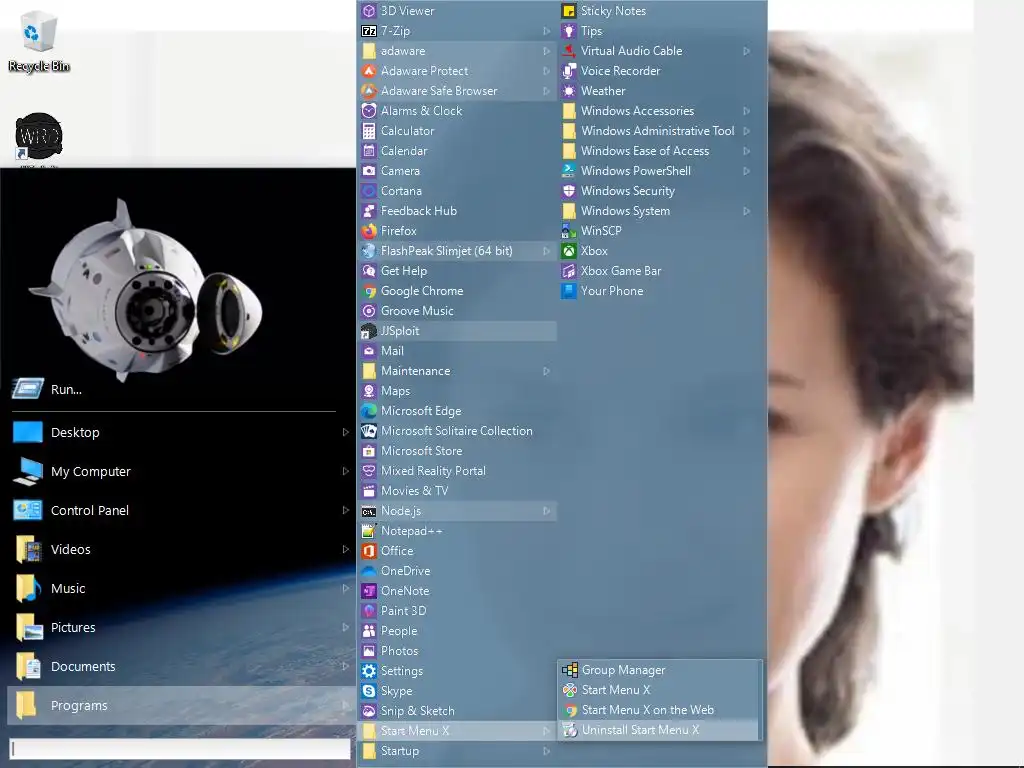Open Feedback Hub
The height and width of the screenshot is (768, 1024).
point(457,211)
